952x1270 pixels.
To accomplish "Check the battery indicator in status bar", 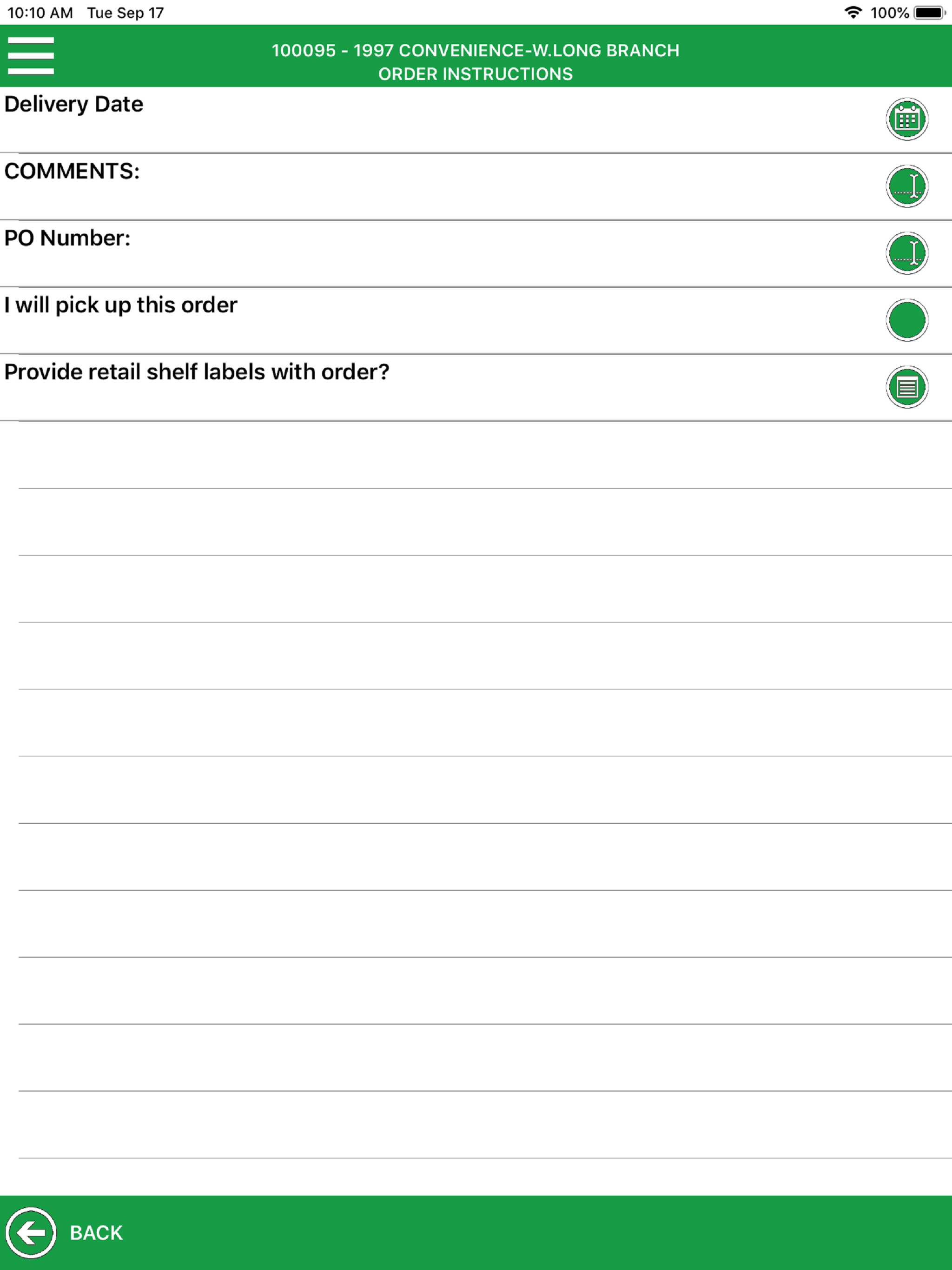I will [x=930, y=13].
